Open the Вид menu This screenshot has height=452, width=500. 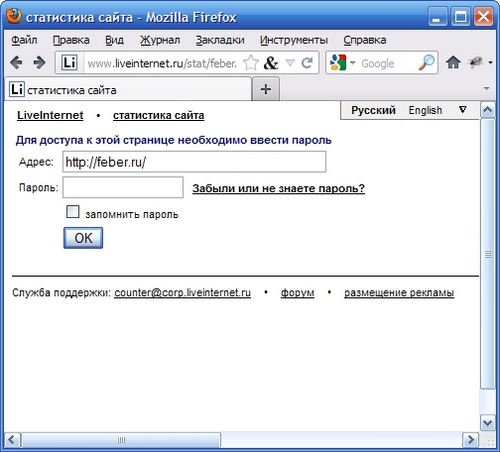[x=114, y=40]
